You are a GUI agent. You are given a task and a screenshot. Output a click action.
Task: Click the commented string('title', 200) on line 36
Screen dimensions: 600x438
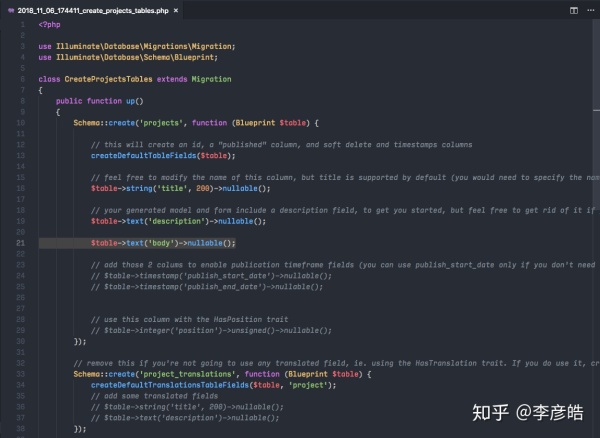pos(188,407)
